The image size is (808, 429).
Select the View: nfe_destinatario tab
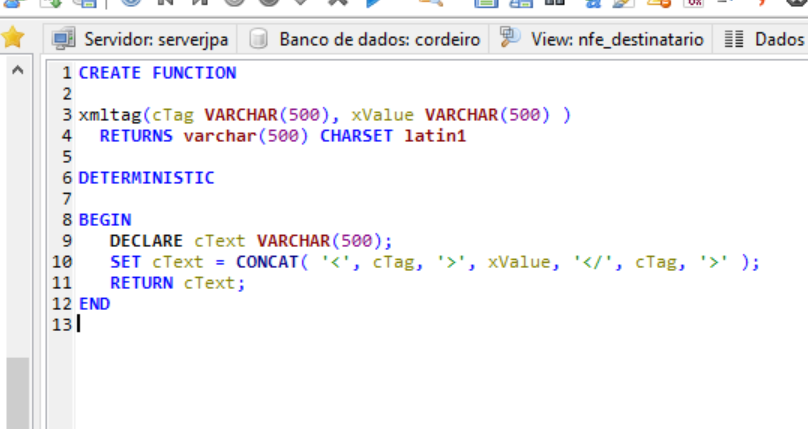click(x=601, y=39)
